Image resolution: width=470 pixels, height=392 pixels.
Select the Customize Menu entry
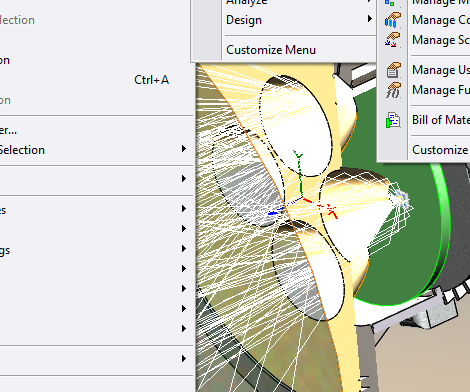[x=299, y=50]
